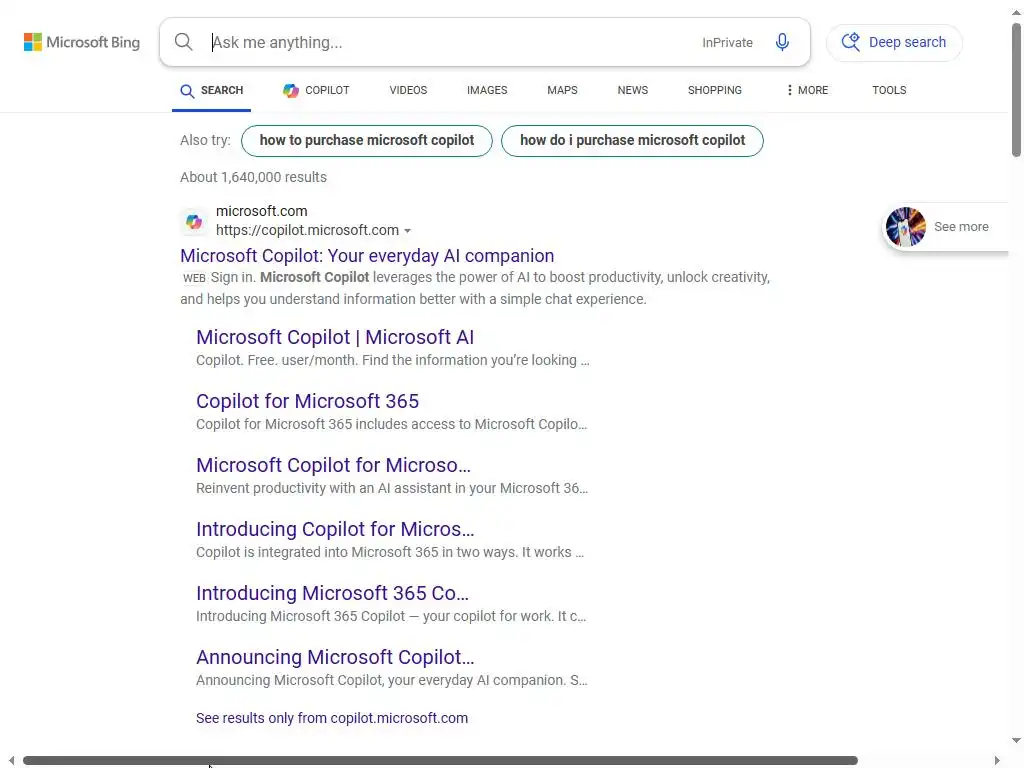
Task: Go to the MAPS tab
Action: (562, 90)
